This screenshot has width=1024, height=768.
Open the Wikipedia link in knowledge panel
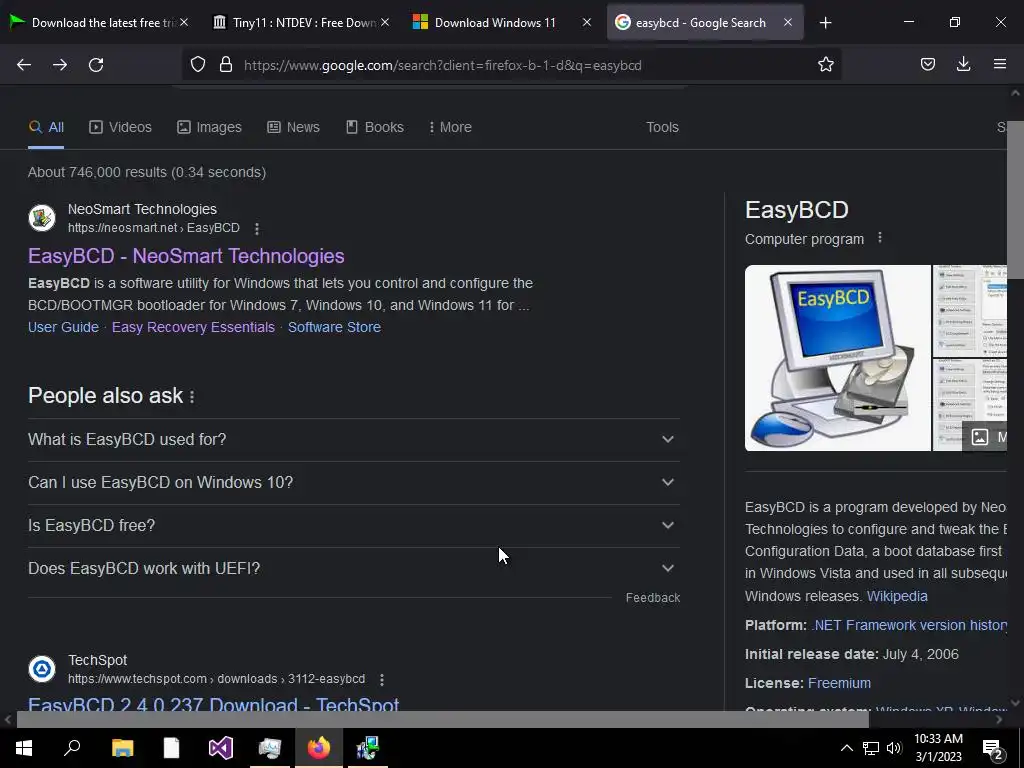coord(897,596)
